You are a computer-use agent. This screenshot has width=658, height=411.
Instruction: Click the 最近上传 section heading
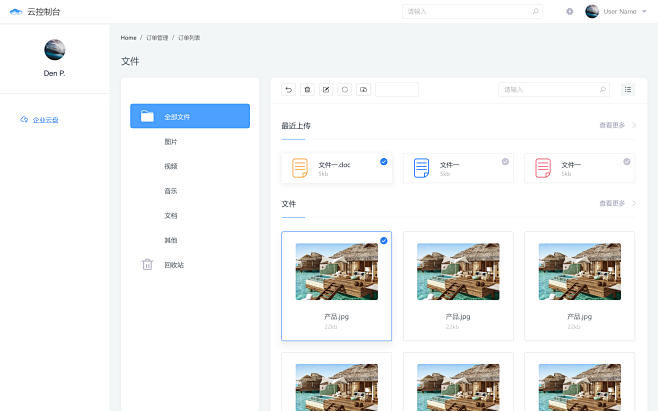[x=296, y=126]
